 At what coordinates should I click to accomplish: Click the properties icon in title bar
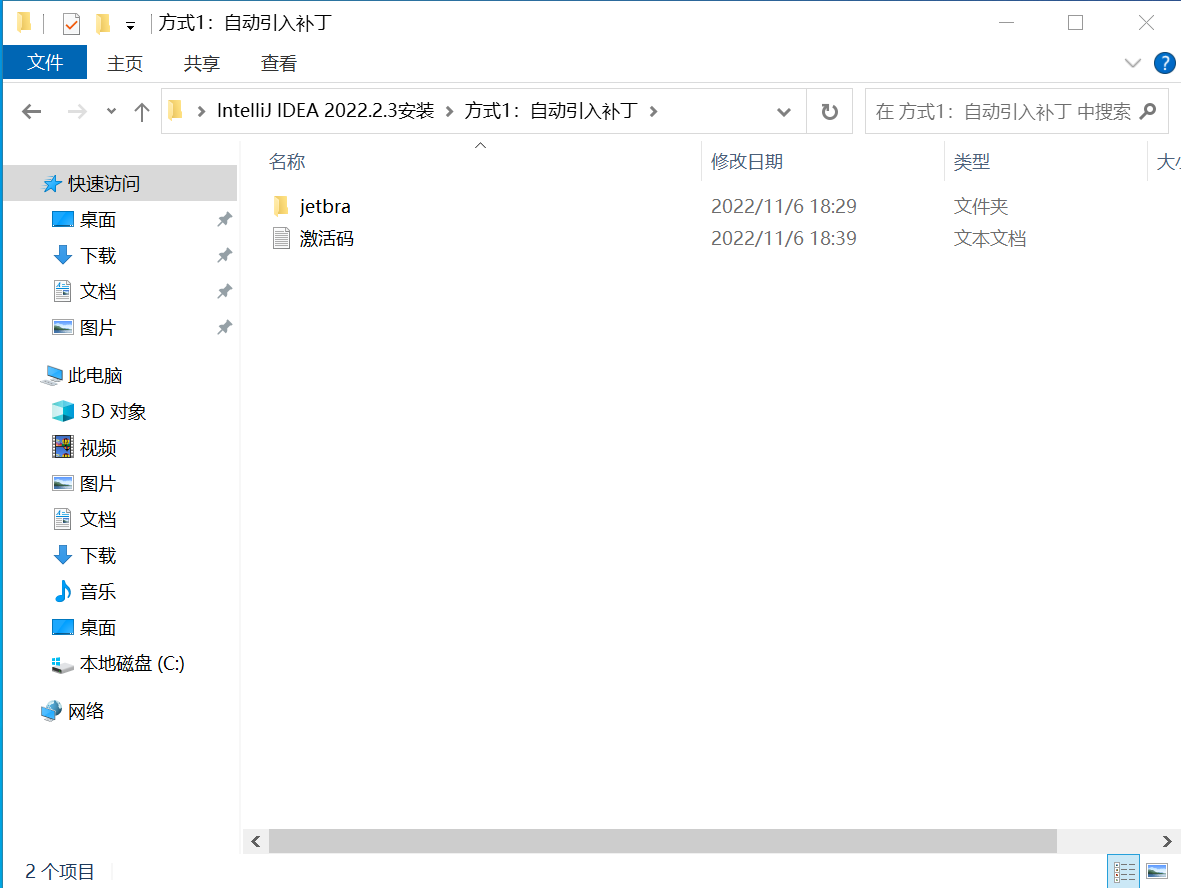click(x=71, y=23)
